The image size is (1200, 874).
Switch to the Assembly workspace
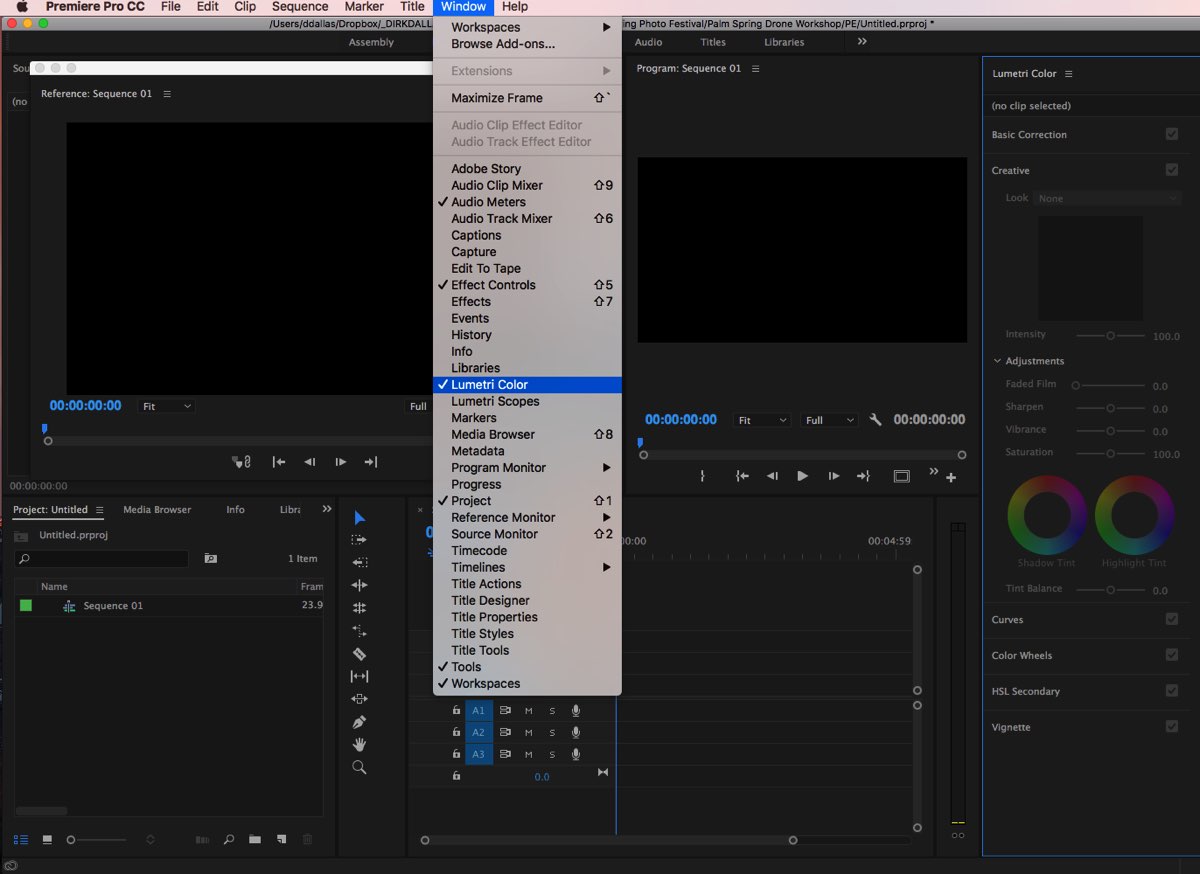coord(371,42)
